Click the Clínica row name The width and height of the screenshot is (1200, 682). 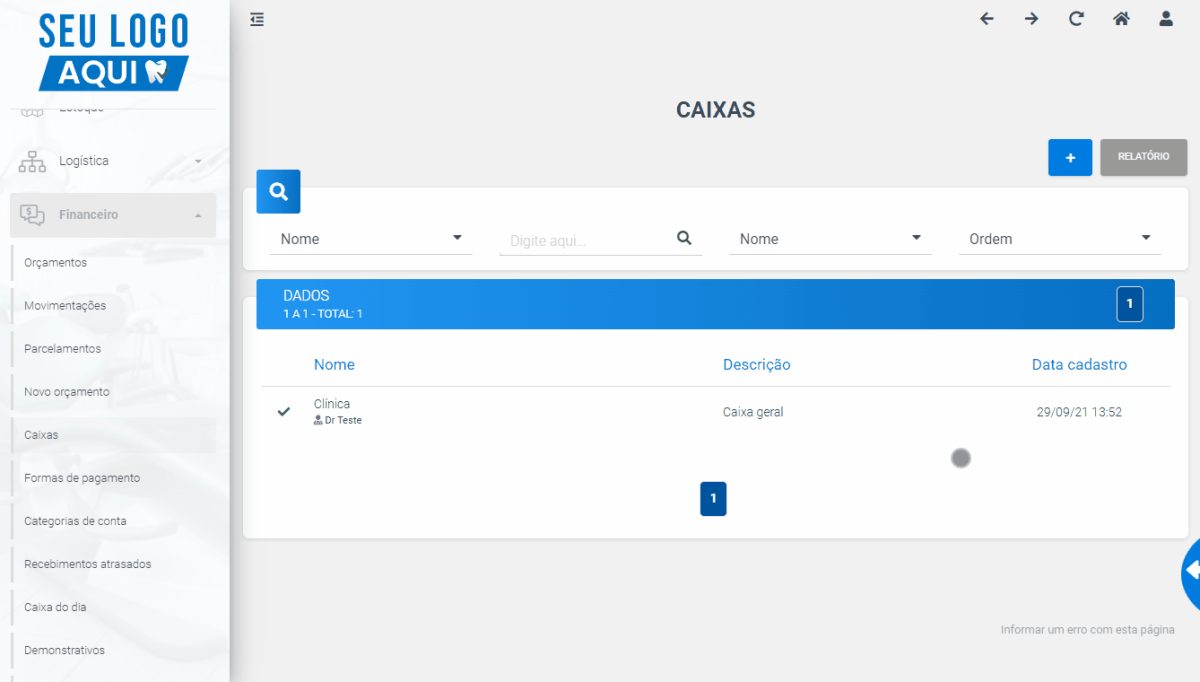click(x=332, y=404)
